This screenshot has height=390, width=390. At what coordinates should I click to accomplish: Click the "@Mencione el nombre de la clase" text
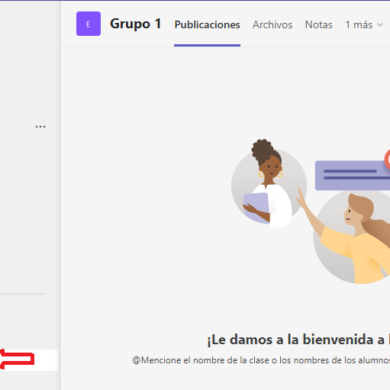pyautogui.click(x=261, y=360)
